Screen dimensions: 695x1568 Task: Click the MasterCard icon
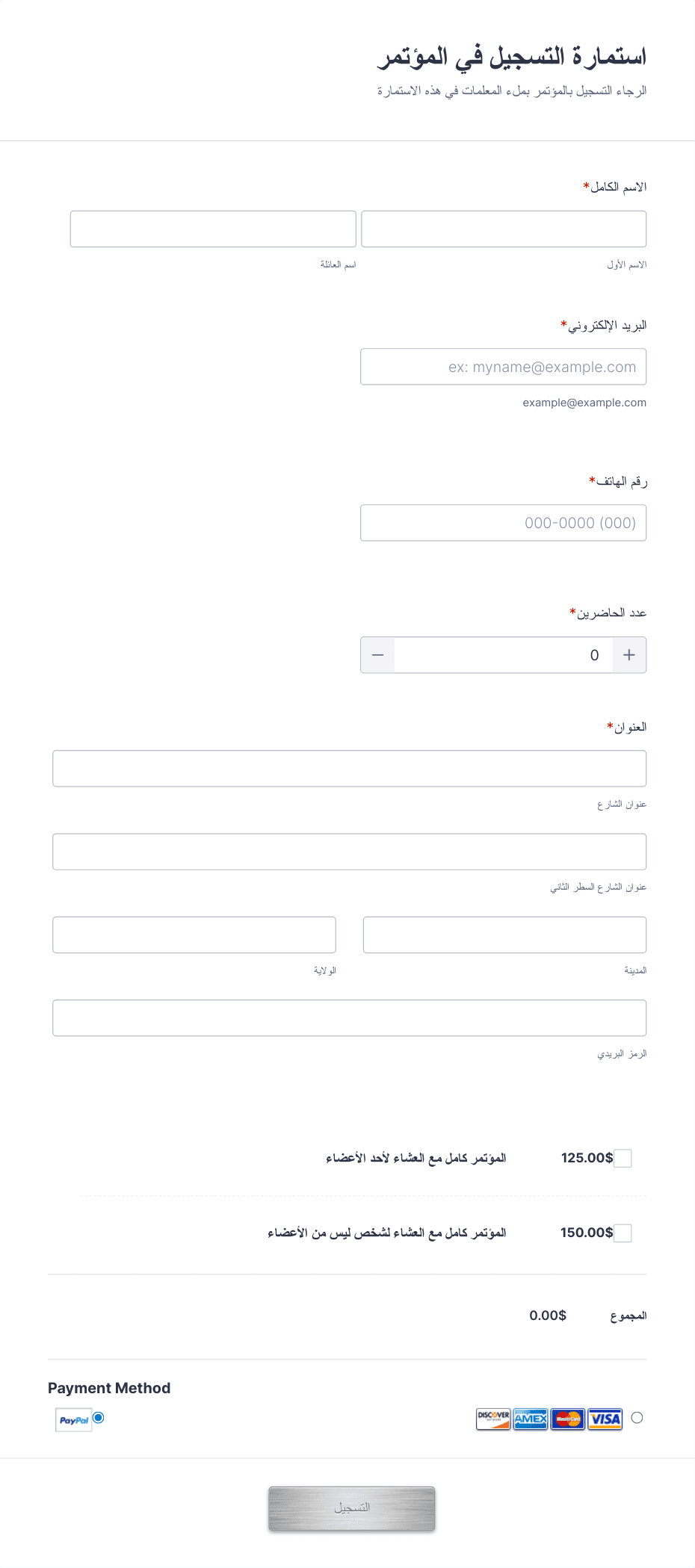568,1419
